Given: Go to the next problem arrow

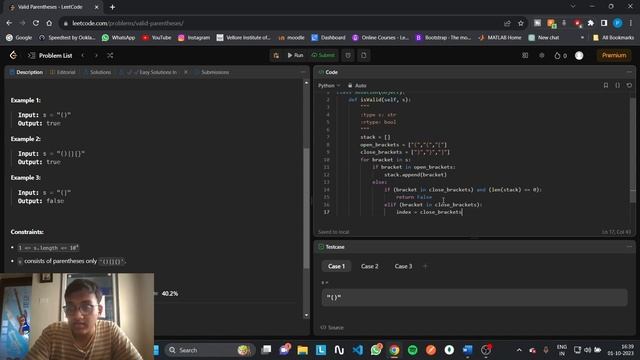Looking at the screenshot, I should point(96,55).
